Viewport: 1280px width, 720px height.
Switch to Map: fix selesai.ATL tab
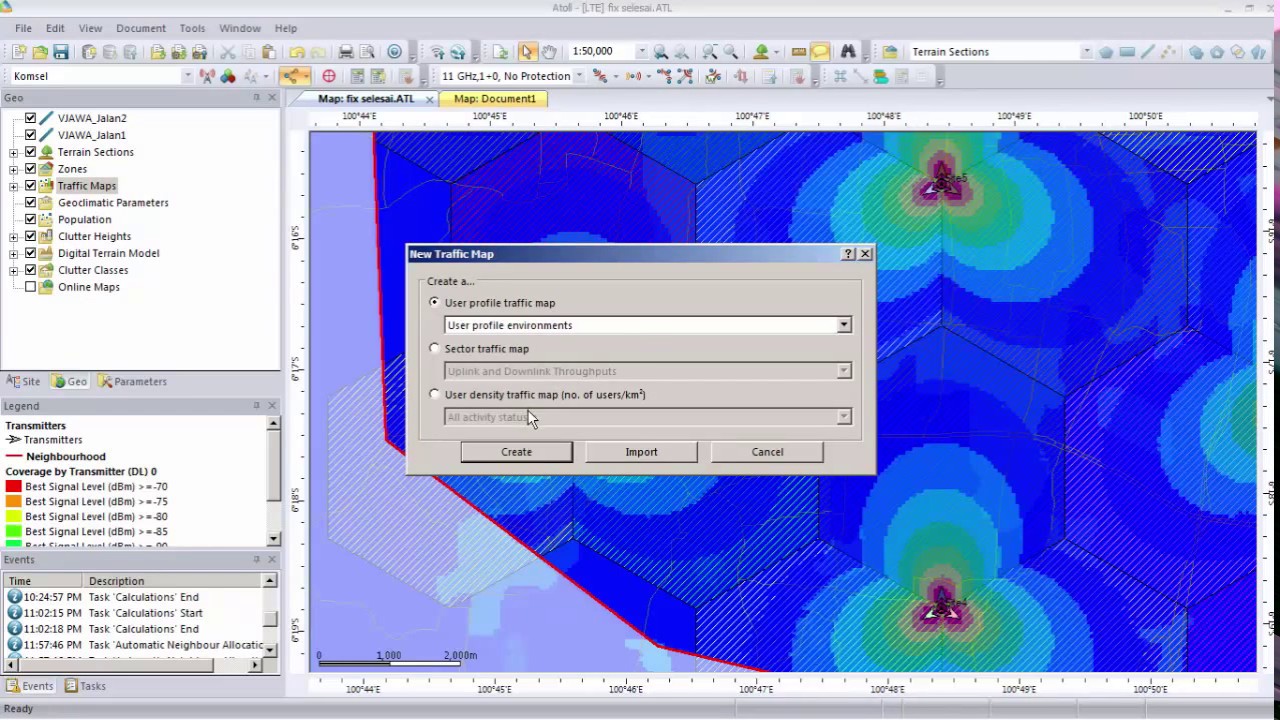(x=366, y=99)
